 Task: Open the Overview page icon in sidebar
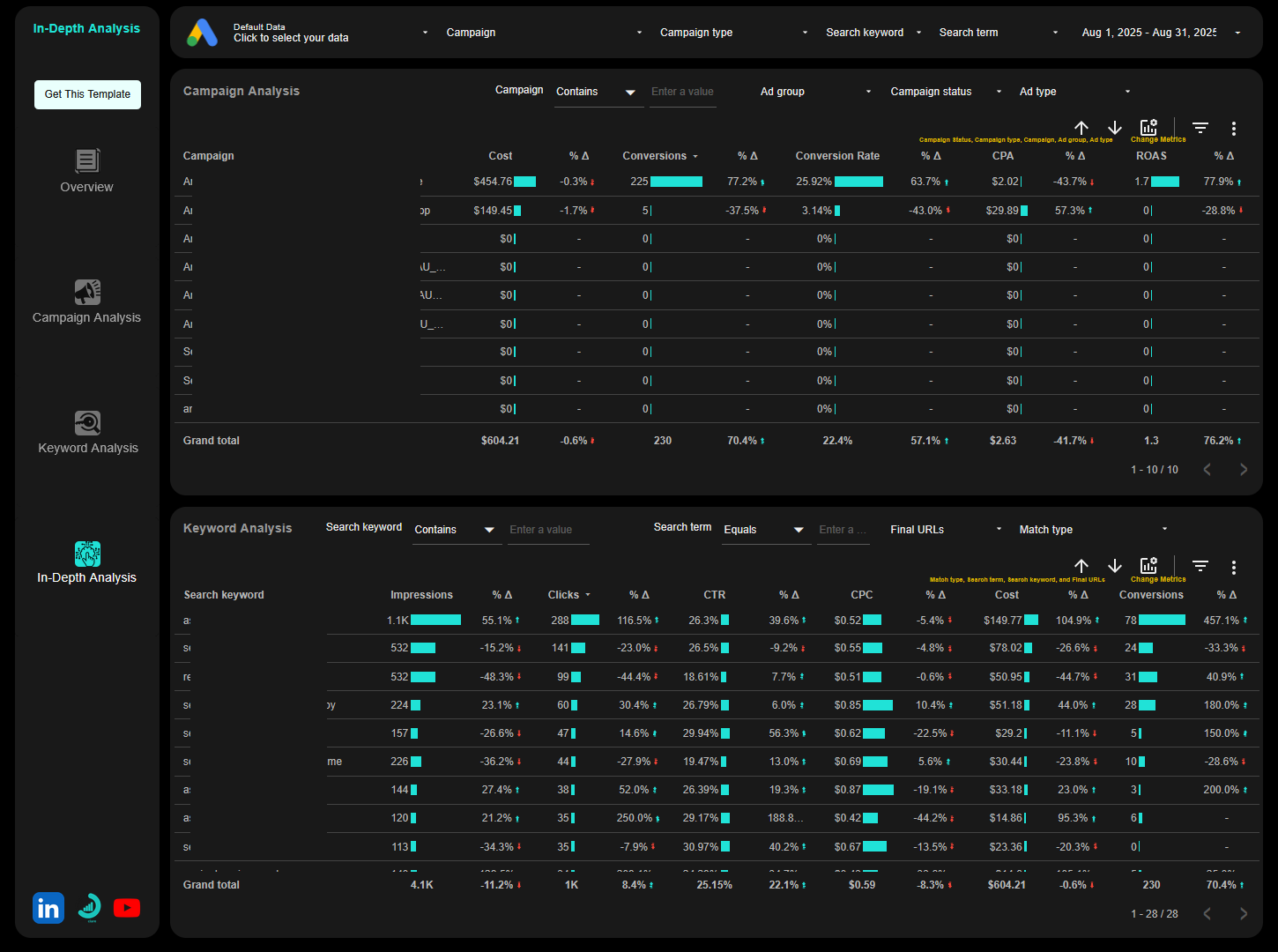point(86,160)
